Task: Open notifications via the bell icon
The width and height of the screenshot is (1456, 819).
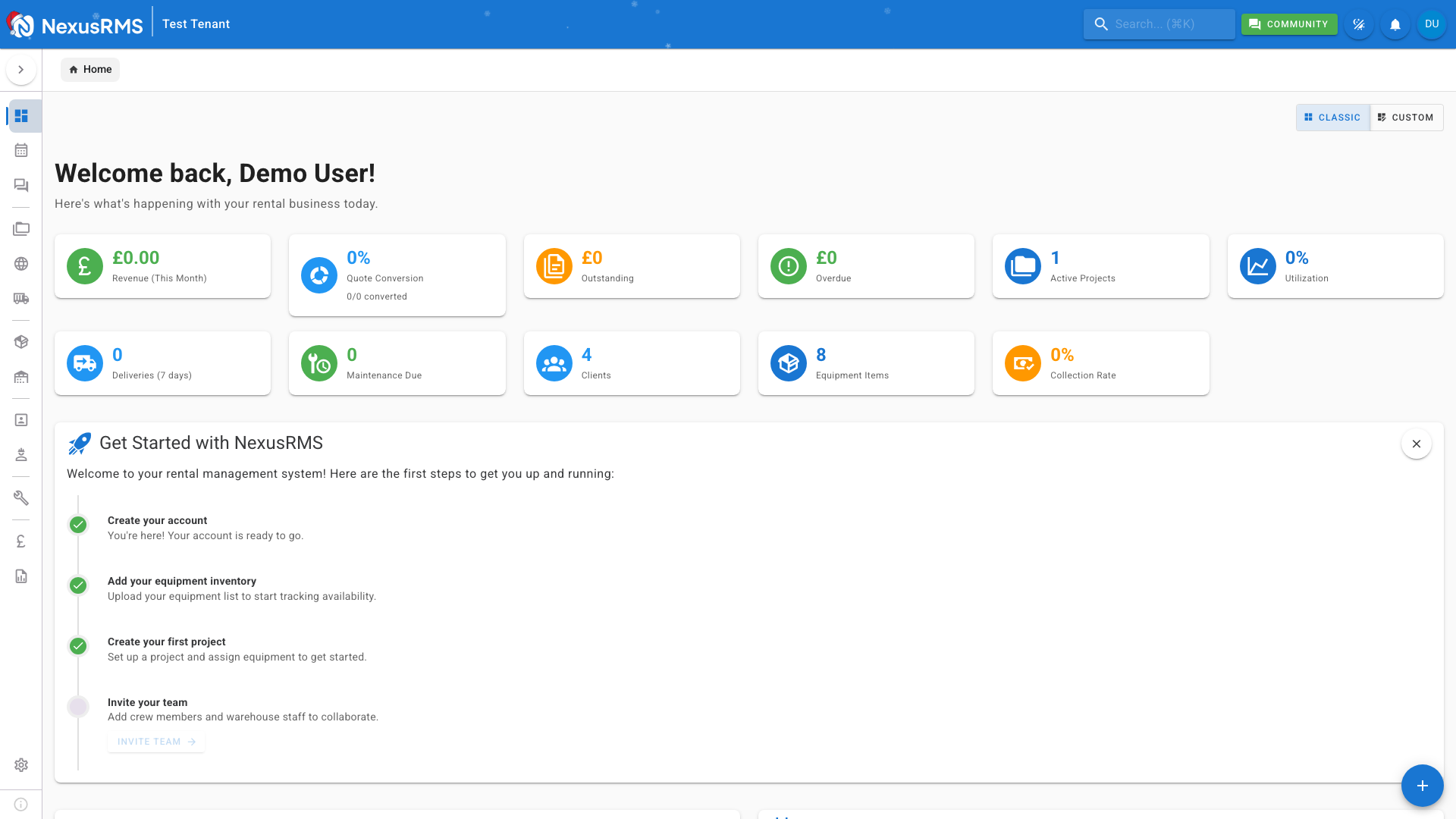Action: click(x=1395, y=24)
